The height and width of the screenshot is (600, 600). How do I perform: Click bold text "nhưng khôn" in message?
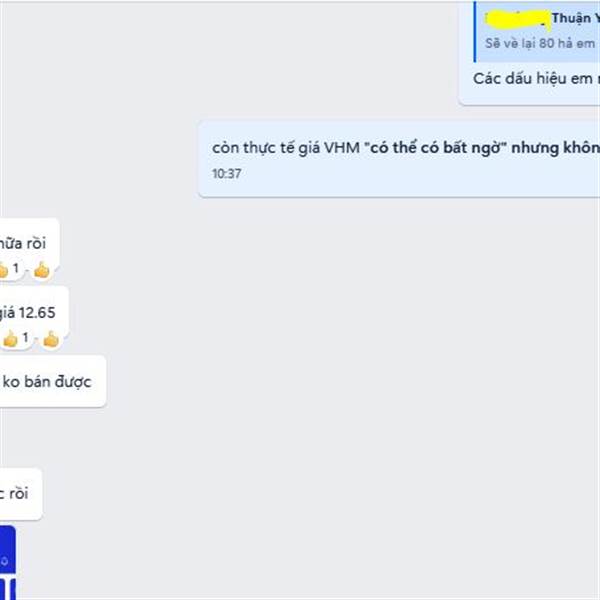click(556, 148)
